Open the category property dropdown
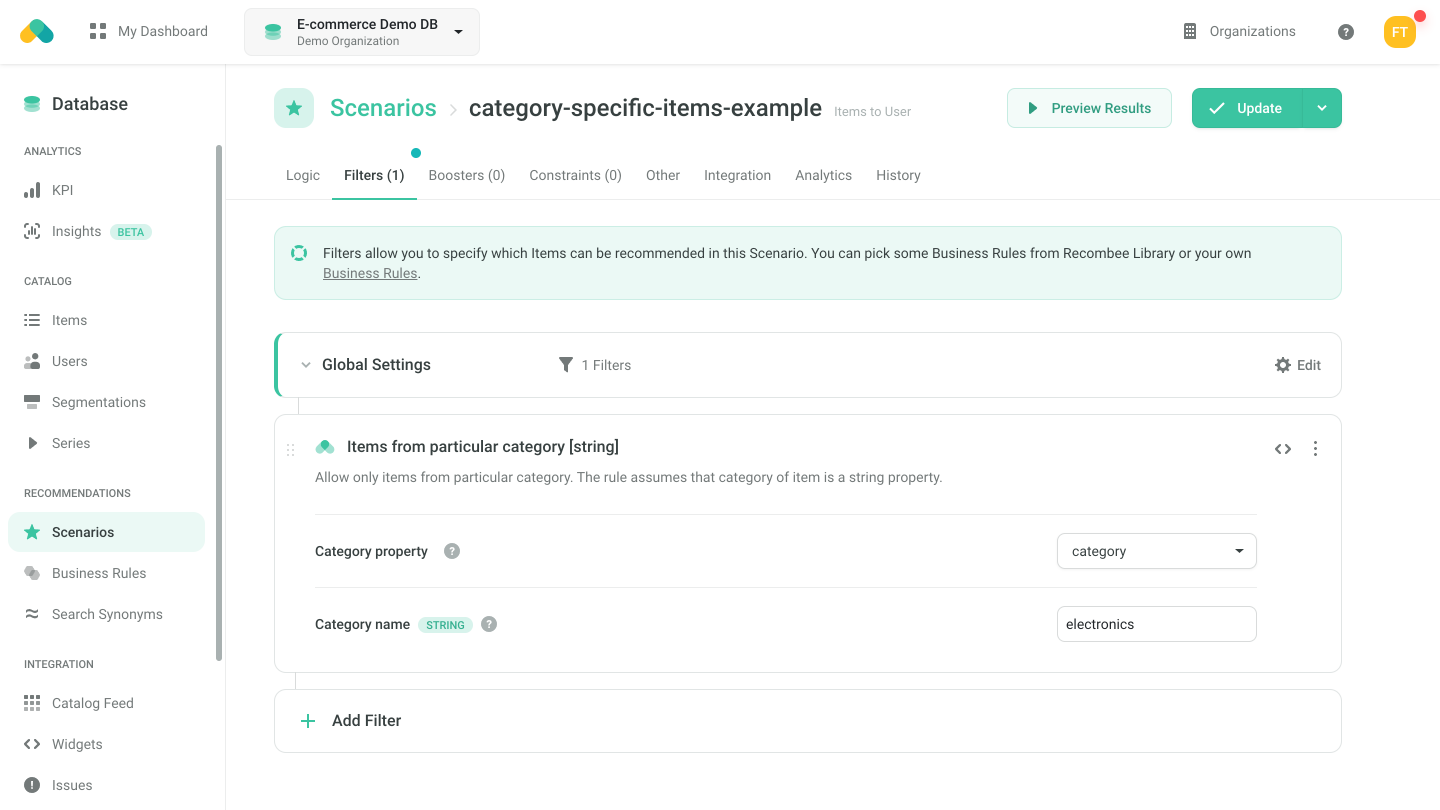This screenshot has height=810, width=1440. tap(1156, 551)
